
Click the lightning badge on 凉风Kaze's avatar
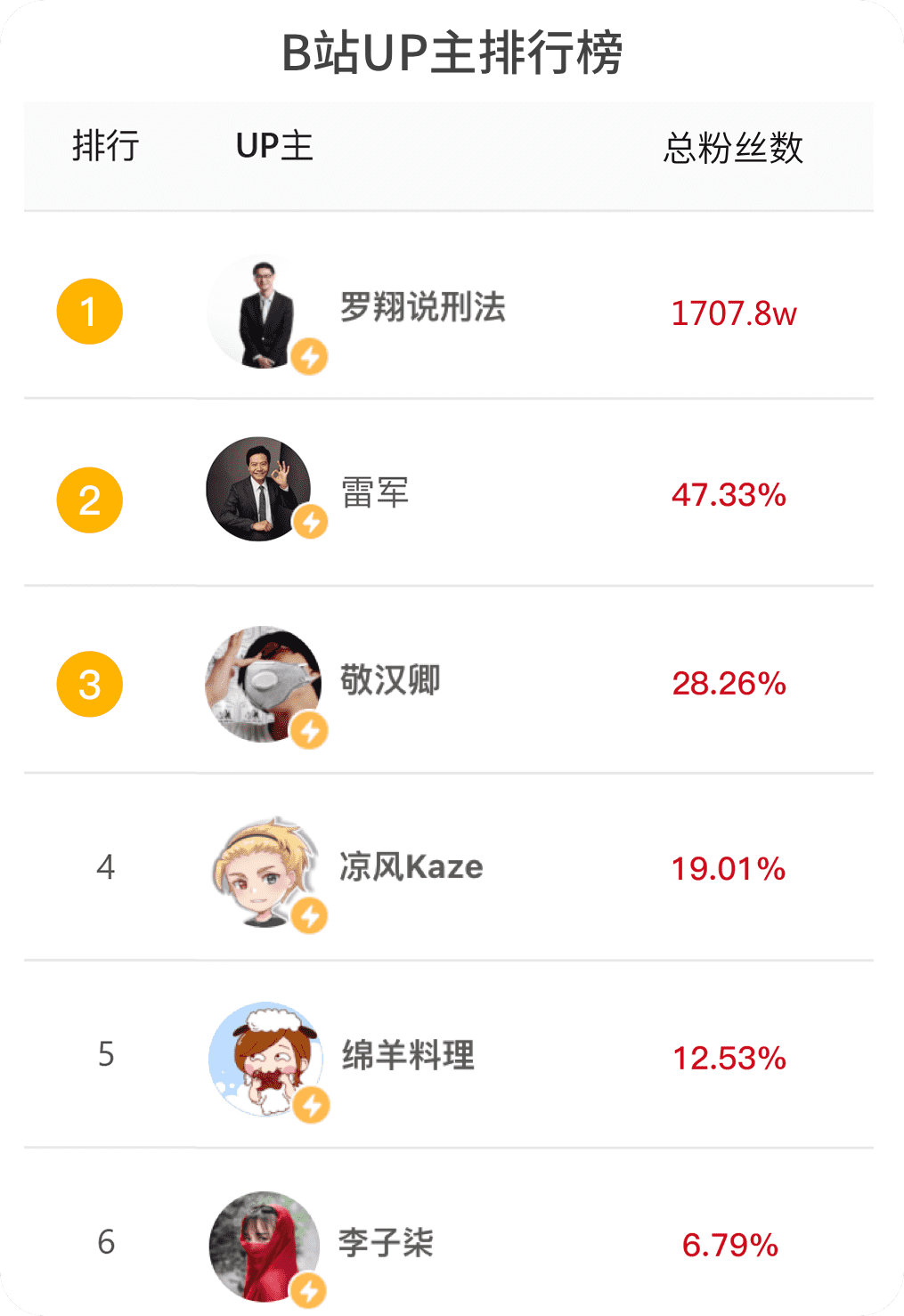tap(309, 915)
